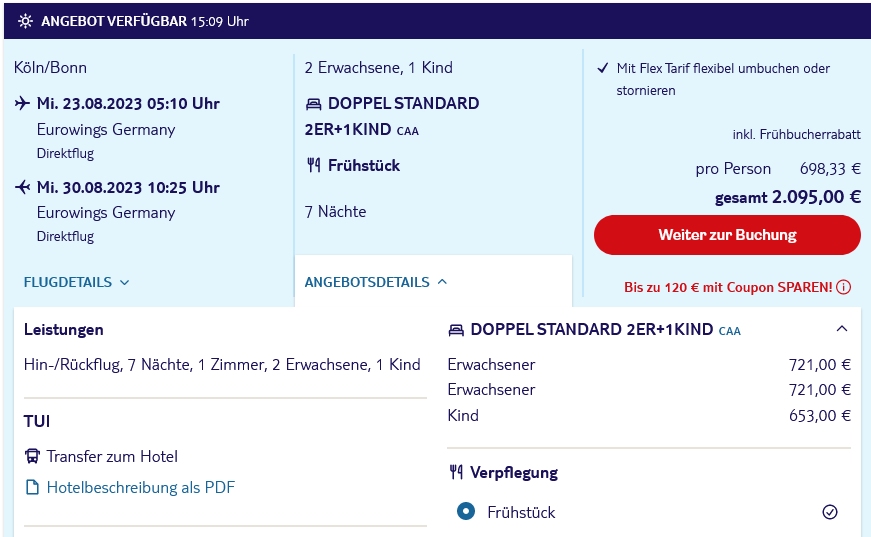Click the Flex Tarif checkmark
The width and height of the screenshot is (871, 537).
pos(603,68)
